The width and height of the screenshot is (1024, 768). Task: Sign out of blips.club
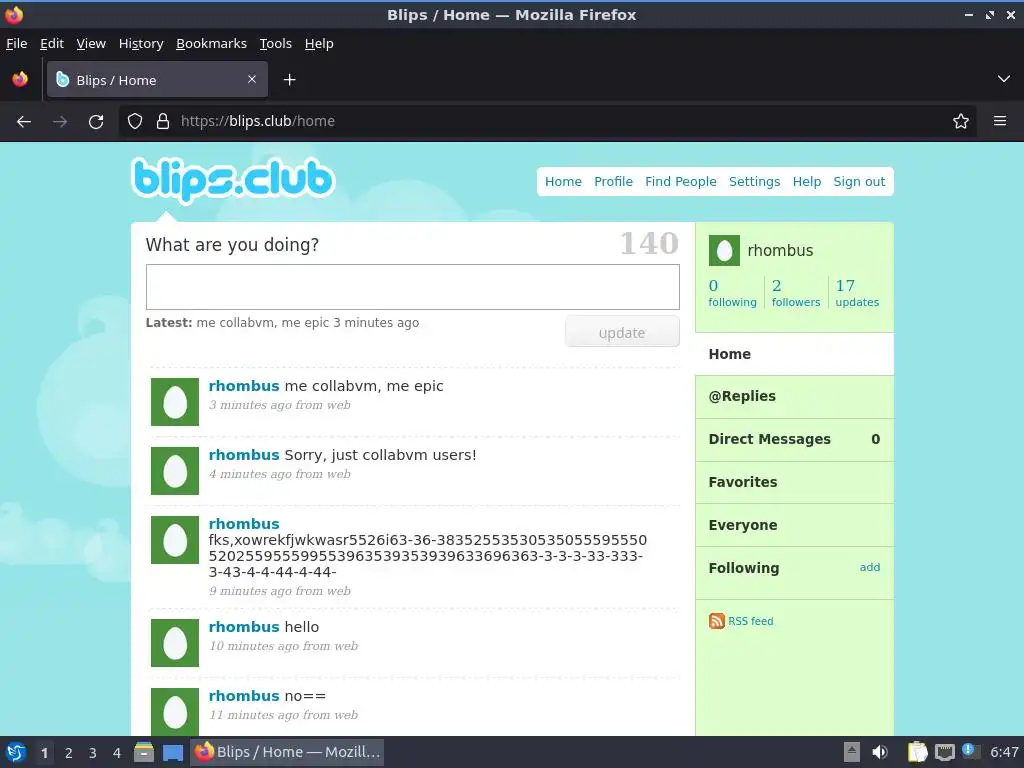tap(859, 182)
